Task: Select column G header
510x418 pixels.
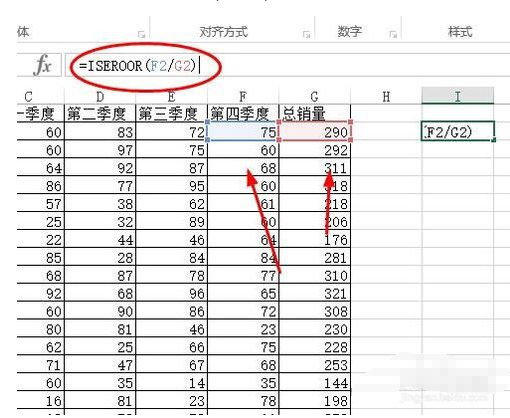Action: (314, 97)
